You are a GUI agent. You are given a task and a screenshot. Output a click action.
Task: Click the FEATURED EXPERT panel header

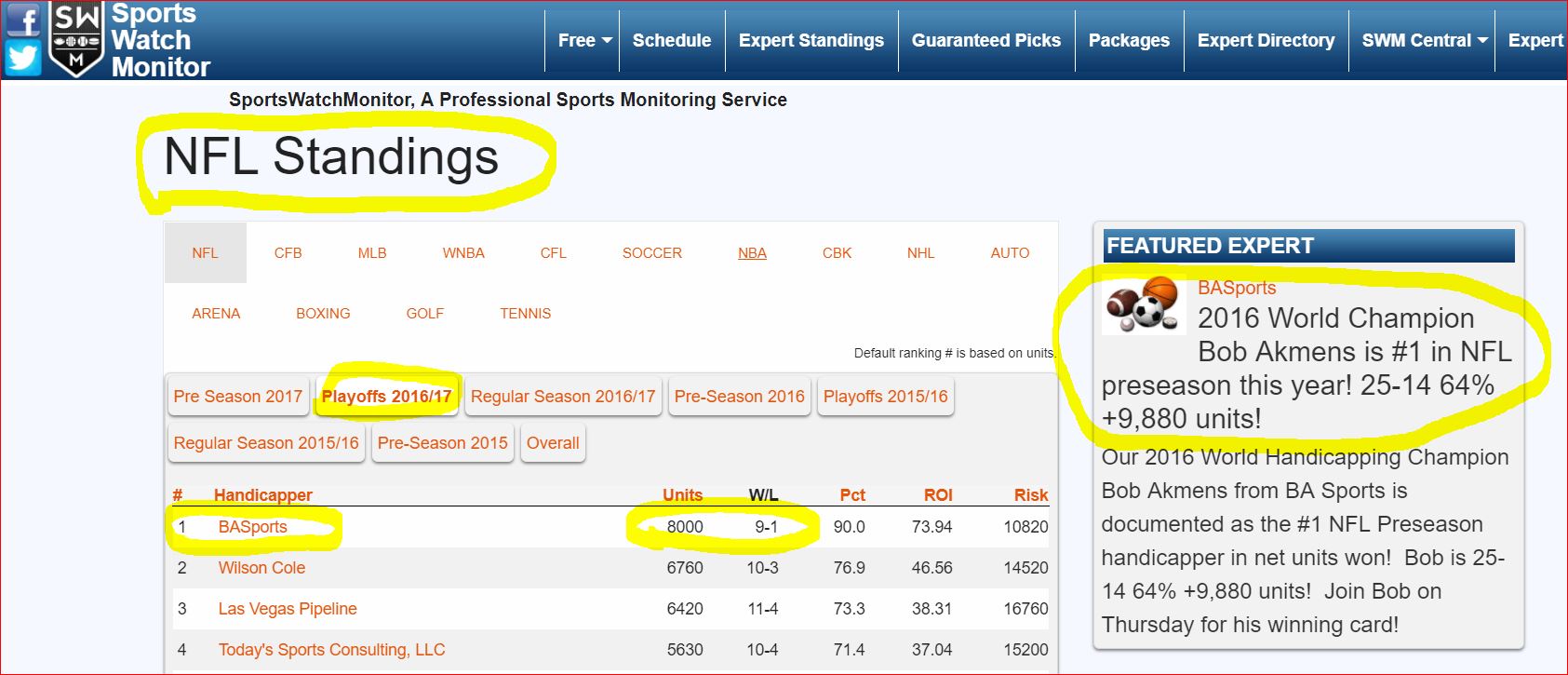(x=1308, y=246)
